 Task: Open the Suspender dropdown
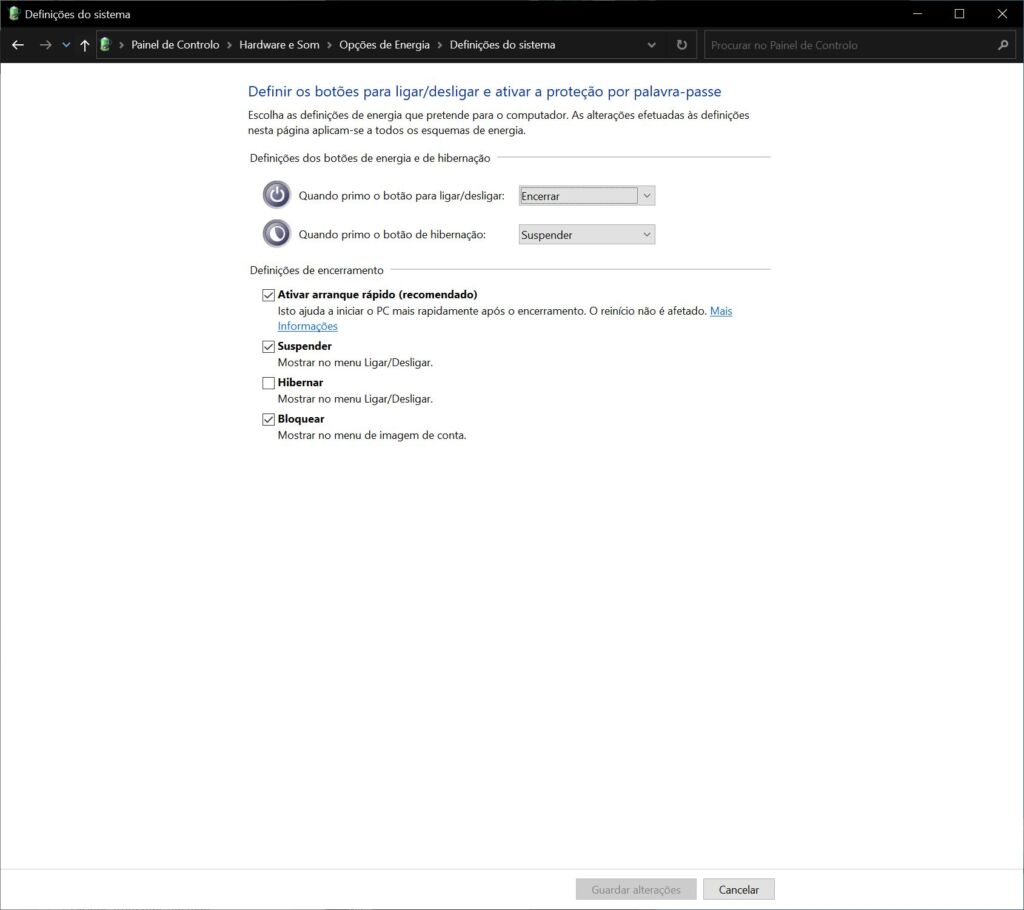[645, 233]
